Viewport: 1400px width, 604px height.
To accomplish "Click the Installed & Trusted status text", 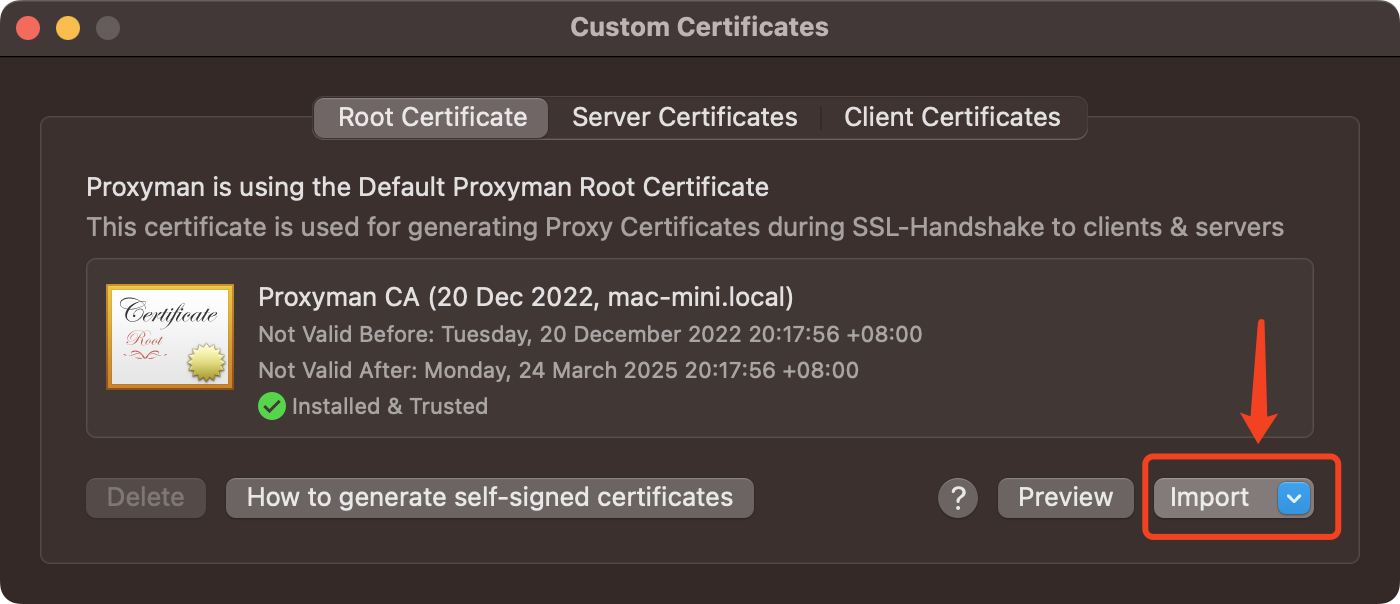I will pyautogui.click(x=389, y=406).
